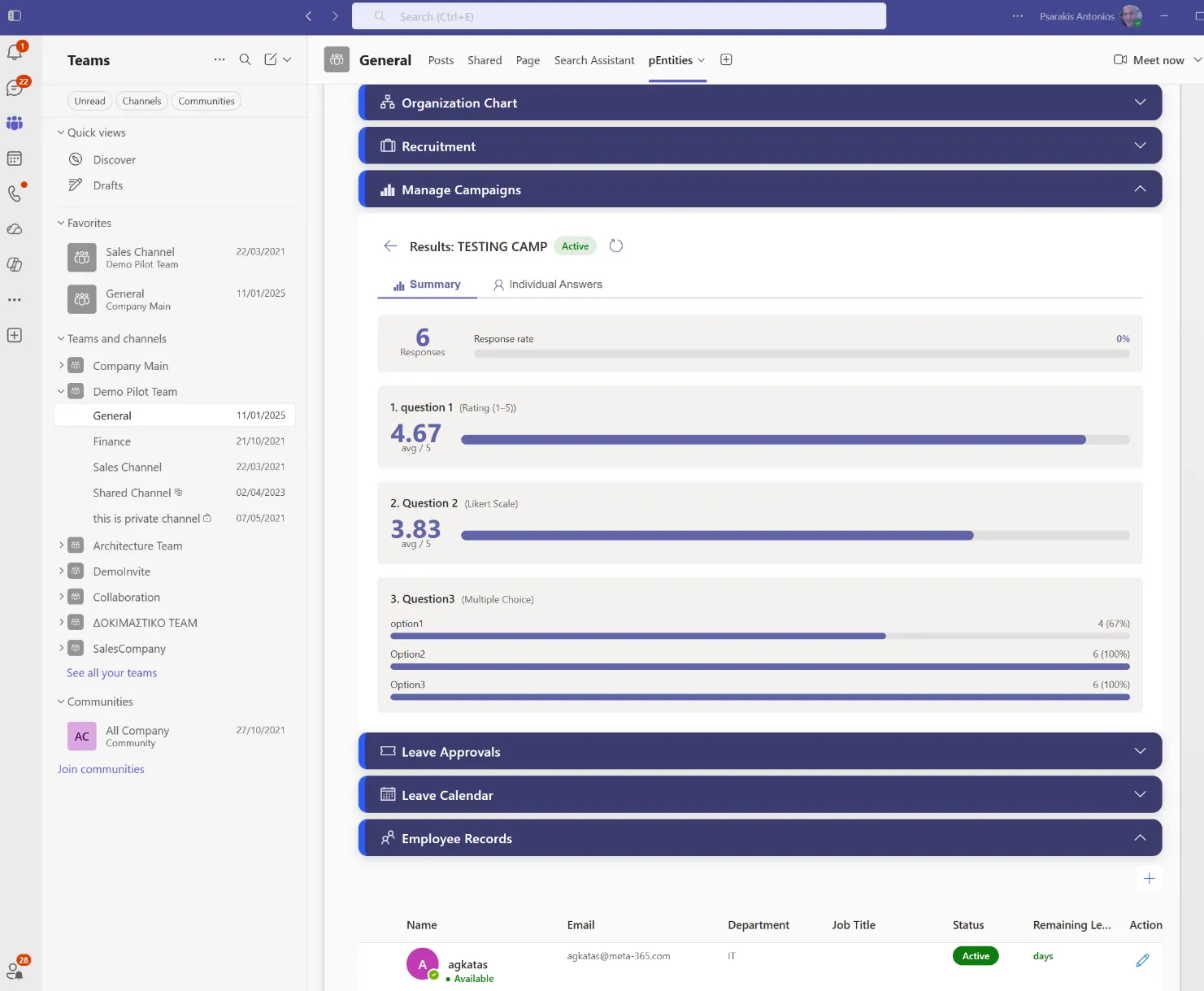This screenshot has width=1204, height=991.
Task: Expand the Organization Chart section
Action: pyautogui.click(x=760, y=102)
